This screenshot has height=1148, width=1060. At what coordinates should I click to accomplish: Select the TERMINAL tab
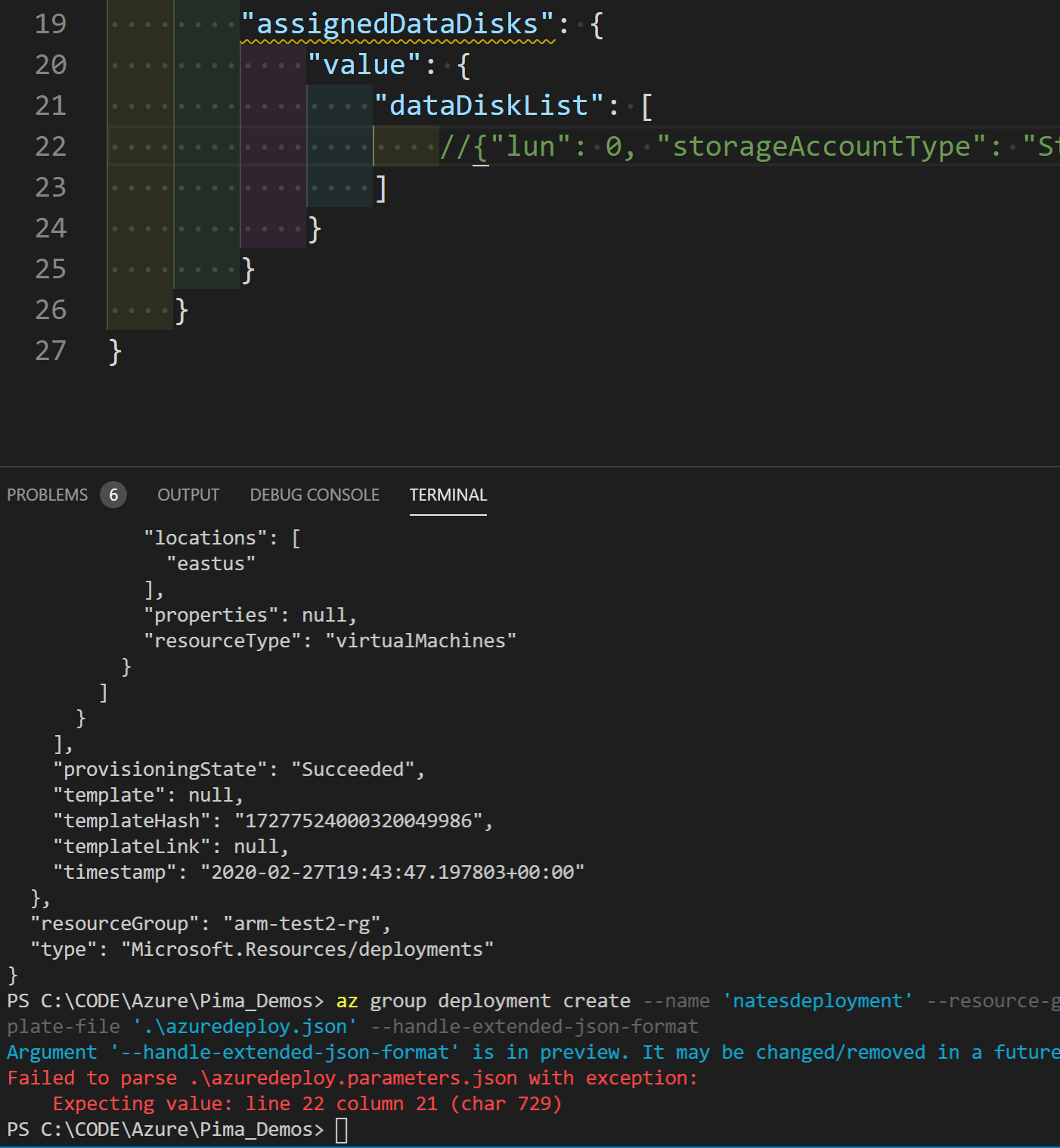(x=448, y=495)
